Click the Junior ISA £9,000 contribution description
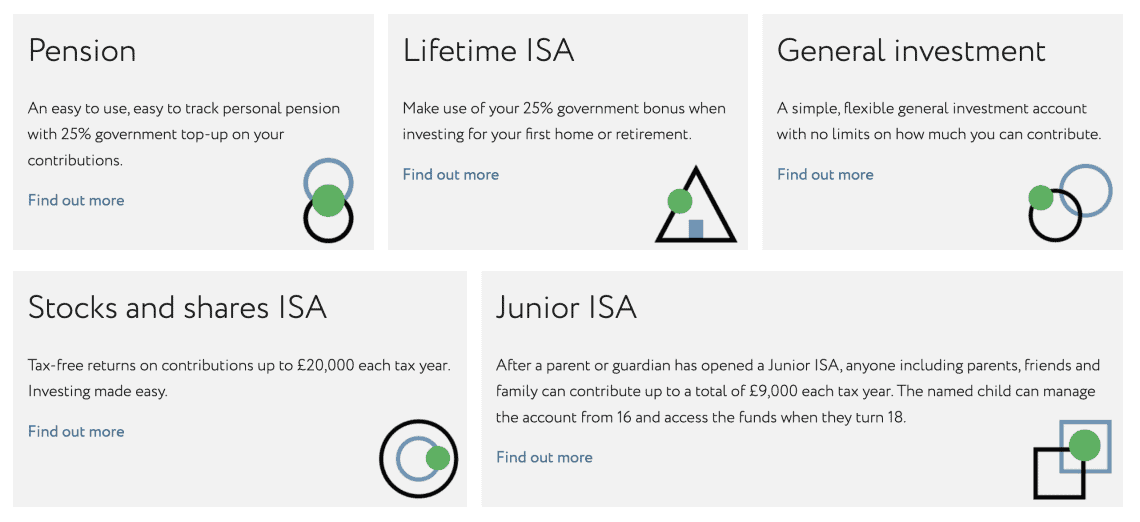The height and width of the screenshot is (522, 1140). pos(797,391)
